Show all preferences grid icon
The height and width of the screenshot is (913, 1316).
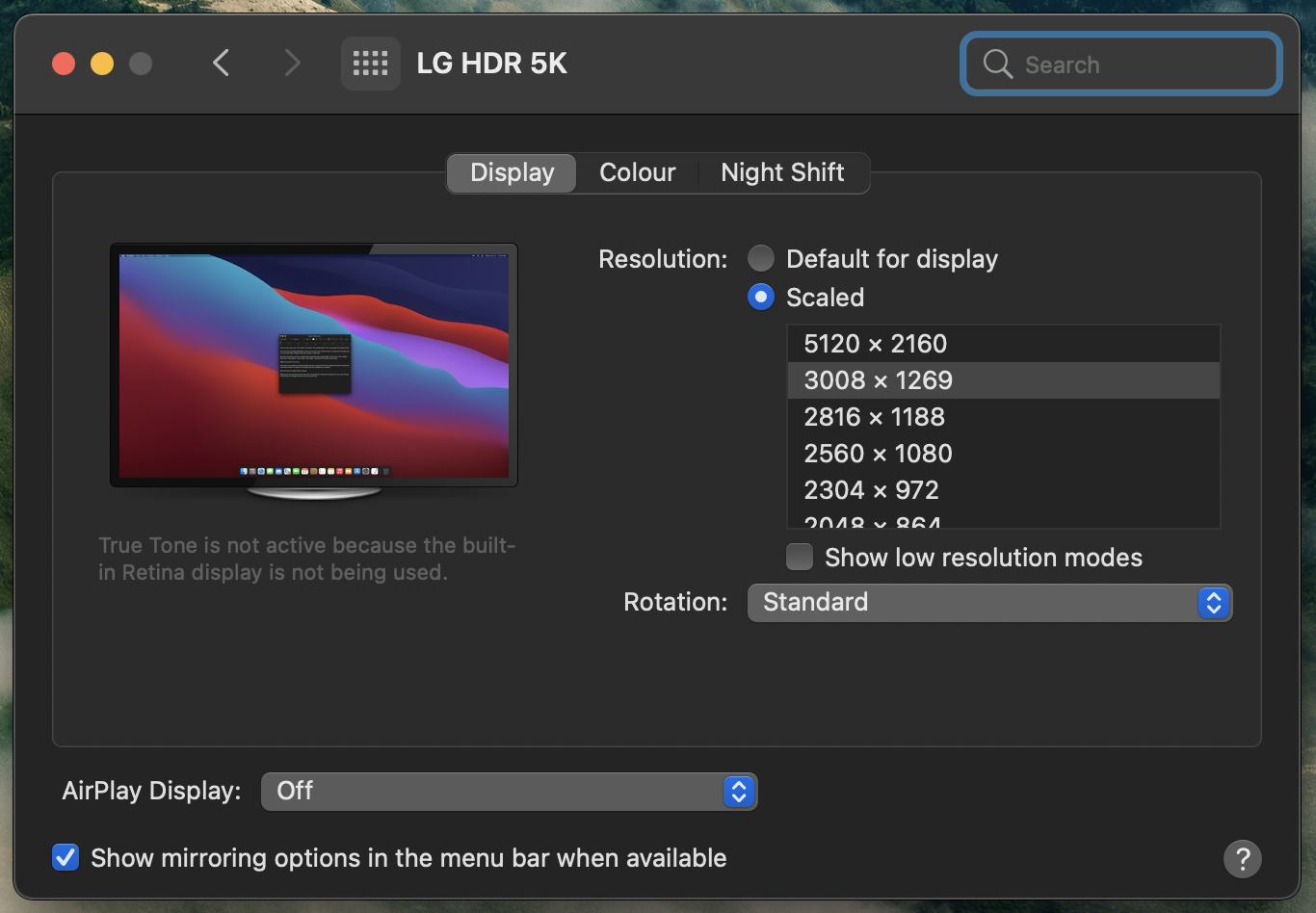371,64
